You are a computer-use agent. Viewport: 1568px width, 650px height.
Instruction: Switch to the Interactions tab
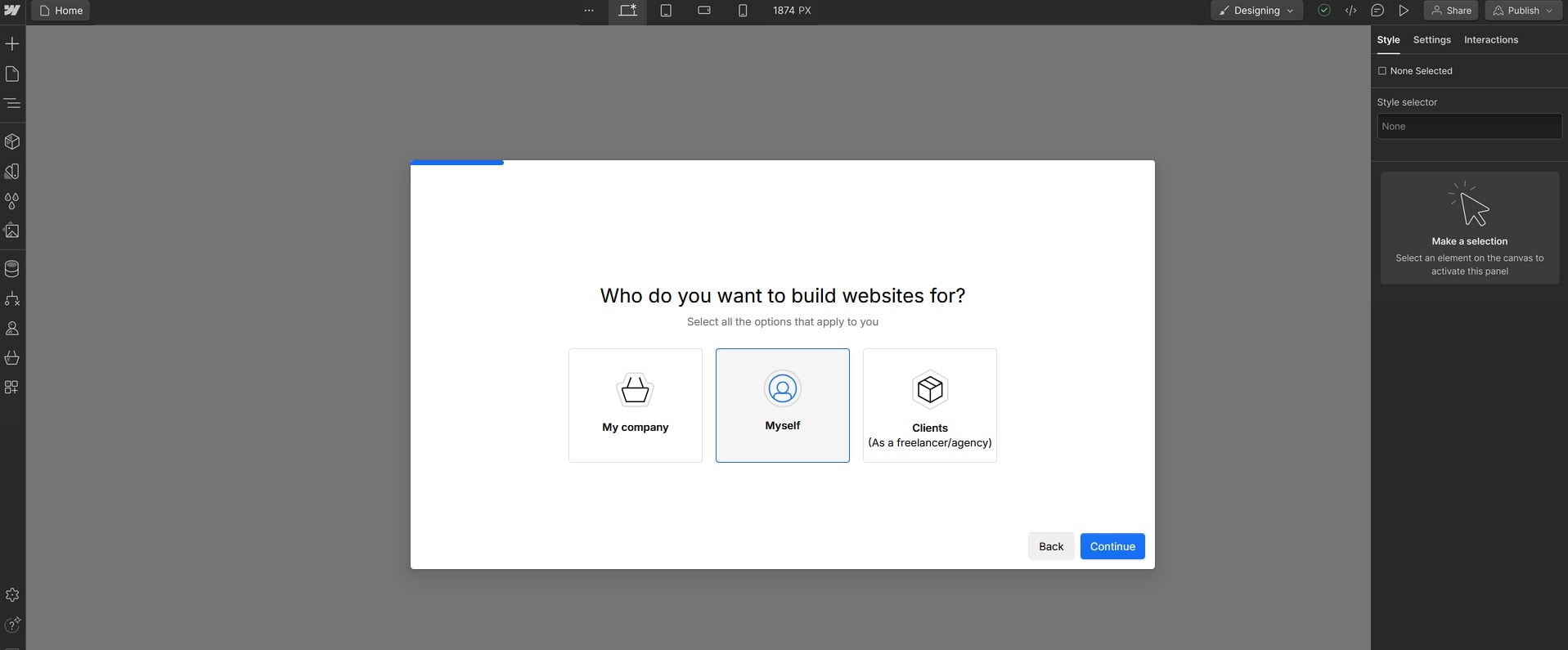(1490, 40)
